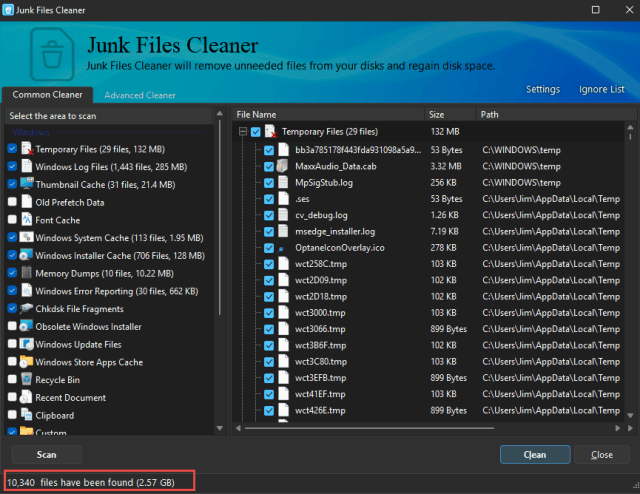This screenshot has width=640, height=494.
Task: Click the MaxxAudio_Data.cab archive icon
Action: click(282, 166)
